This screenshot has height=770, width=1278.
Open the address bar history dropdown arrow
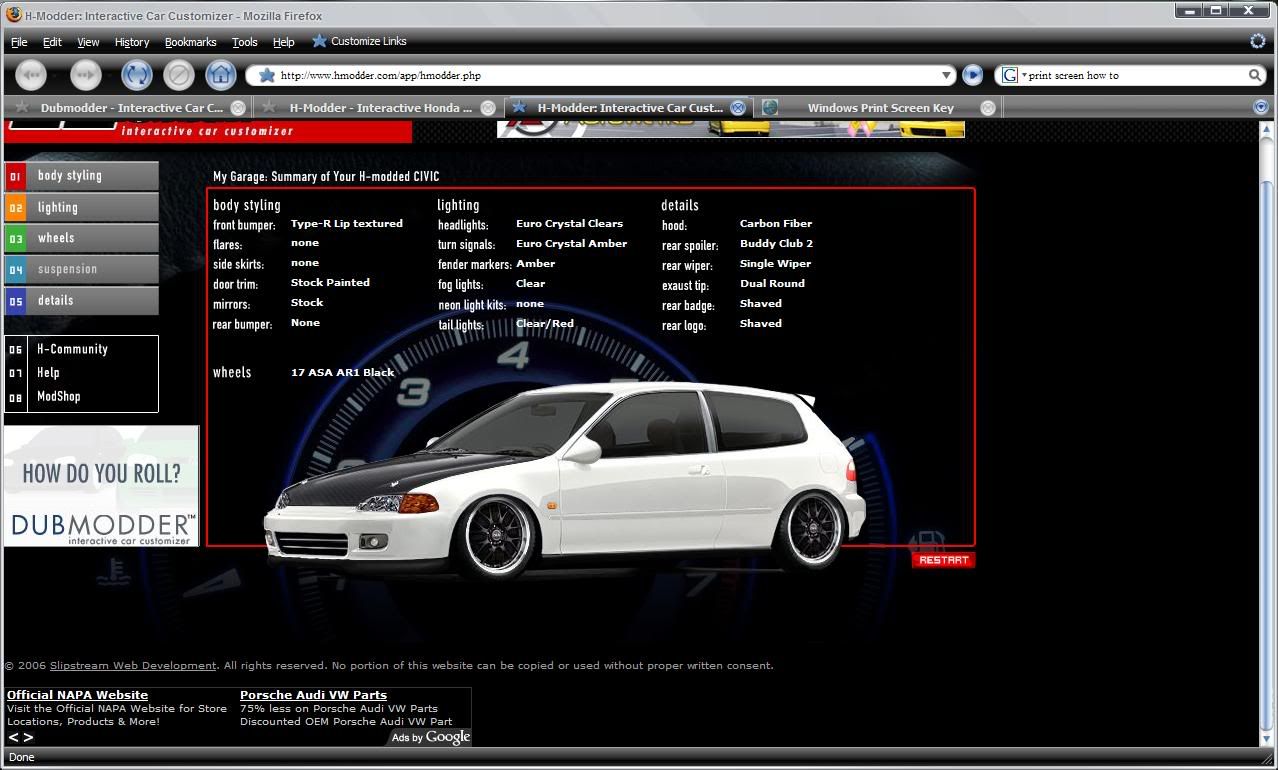(x=947, y=75)
